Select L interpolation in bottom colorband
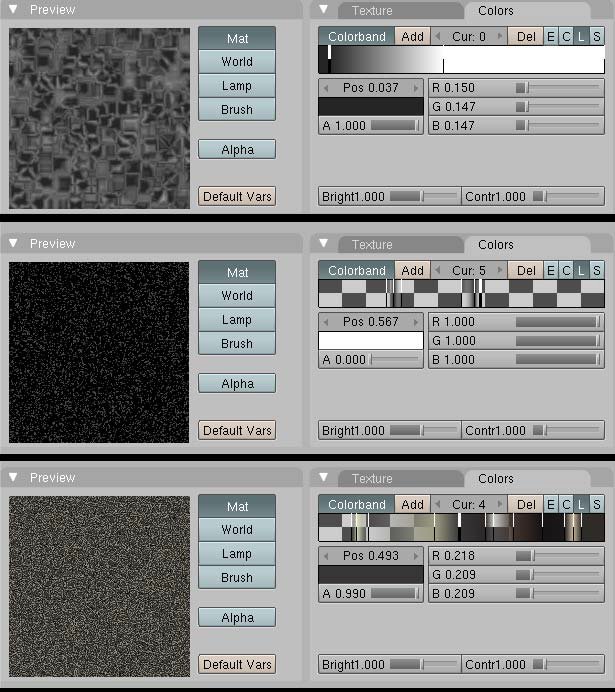615x692 pixels. coord(581,504)
